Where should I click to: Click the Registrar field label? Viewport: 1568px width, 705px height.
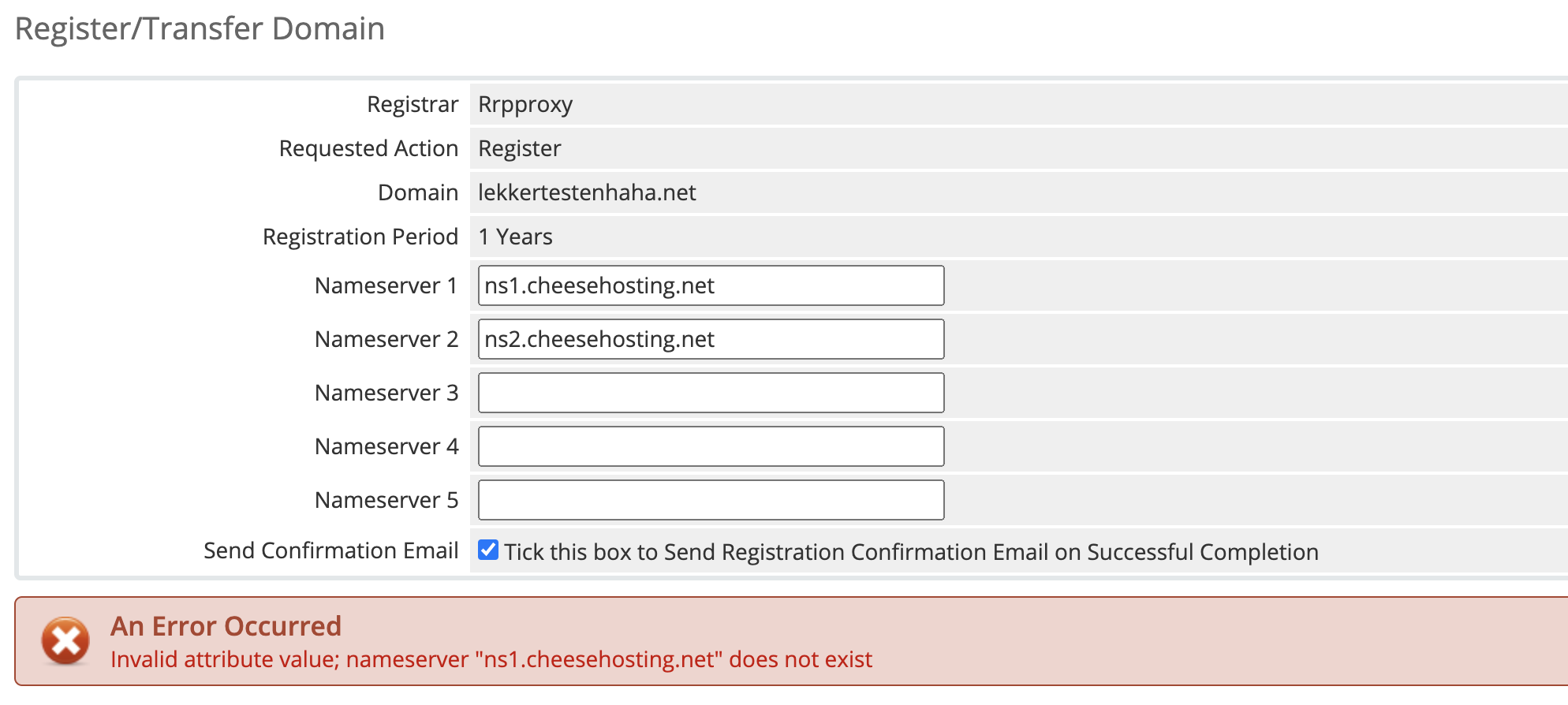tap(412, 104)
